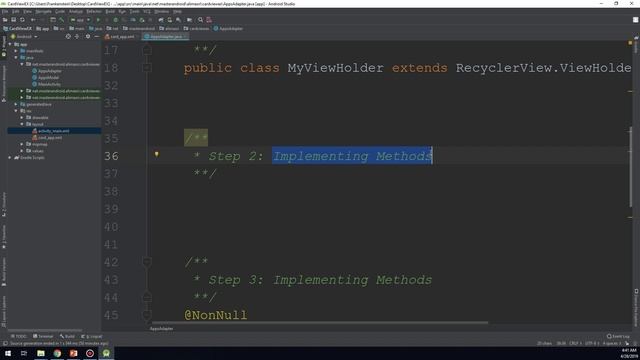This screenshot has height=360, width=640.
Task: Click the Save All toolbar icon
Action: [x=13, y=20]
